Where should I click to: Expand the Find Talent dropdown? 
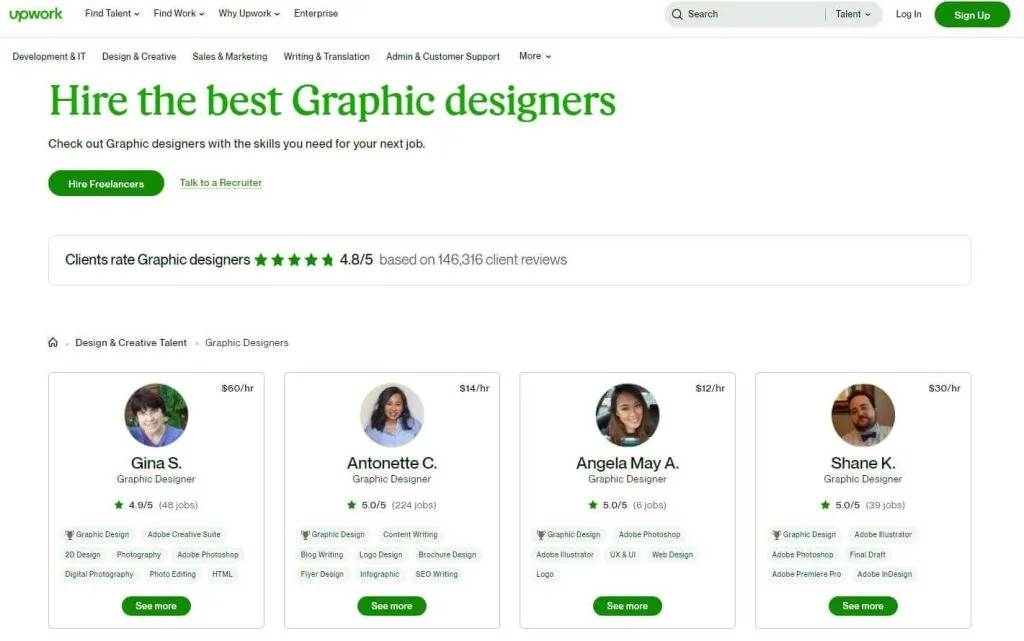[110, 14]
